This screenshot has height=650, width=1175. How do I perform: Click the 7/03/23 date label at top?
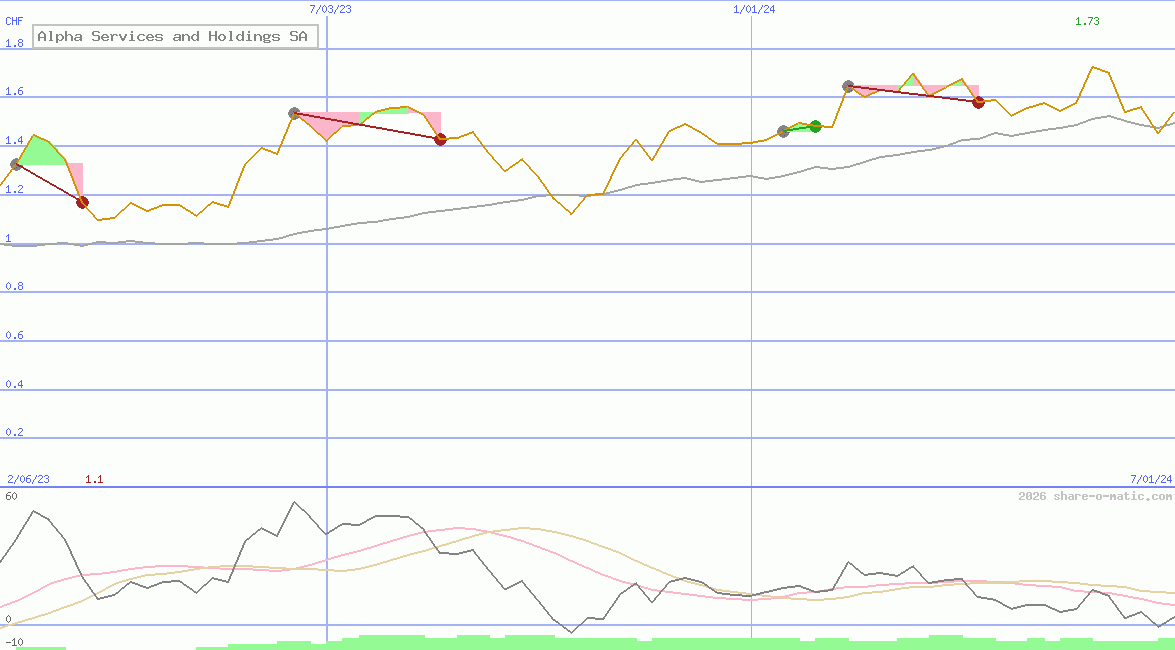331,9
